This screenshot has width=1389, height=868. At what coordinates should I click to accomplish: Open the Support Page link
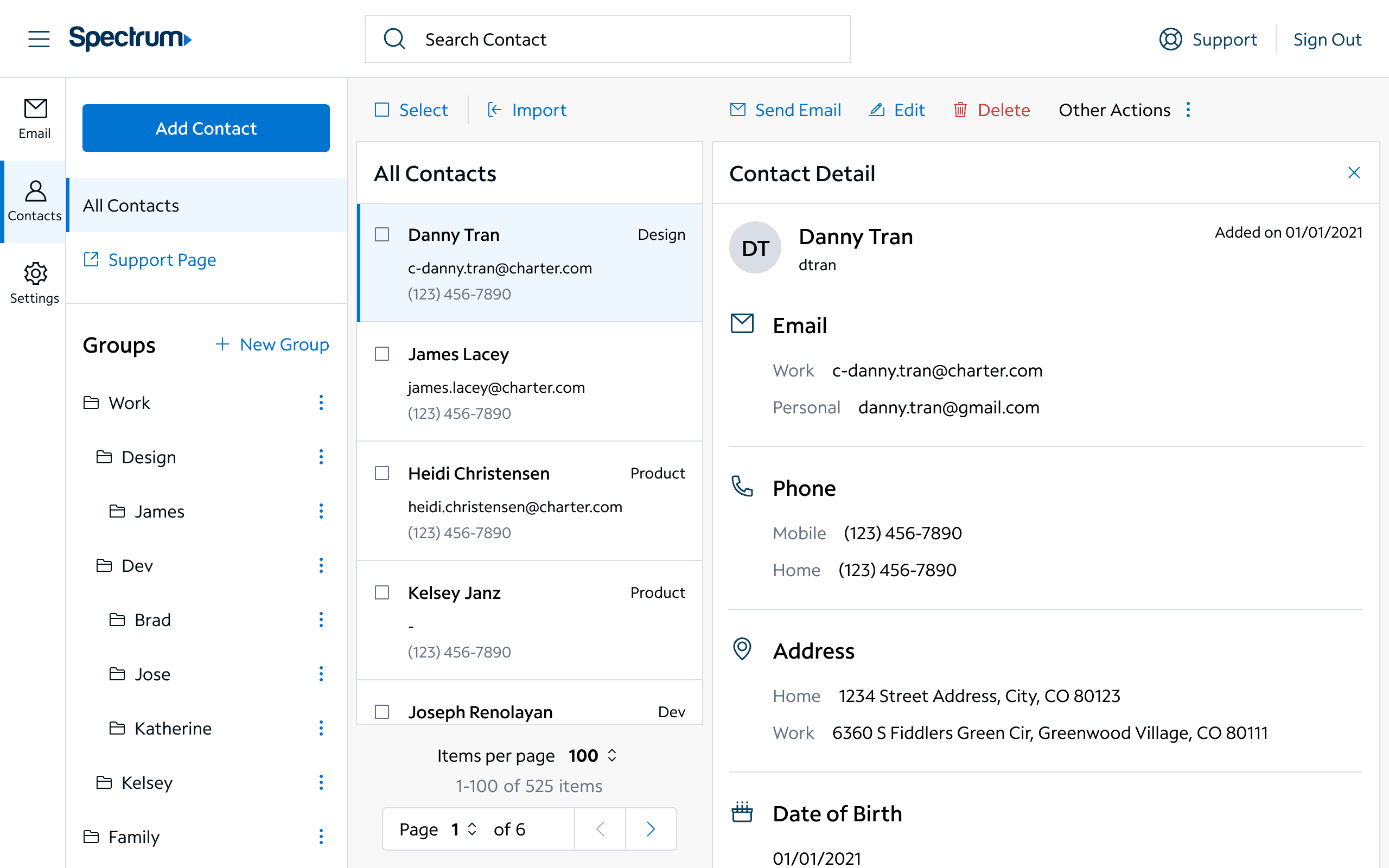pos(150,259)
